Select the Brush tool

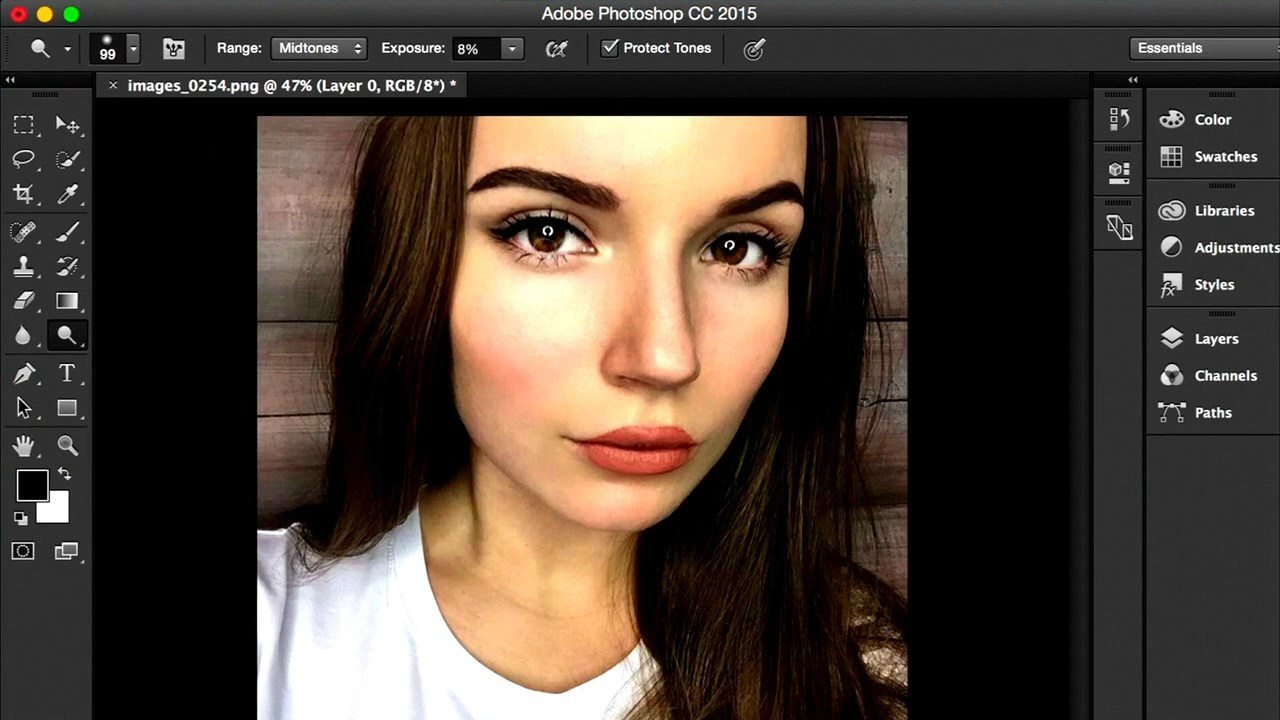coord(67,232)
